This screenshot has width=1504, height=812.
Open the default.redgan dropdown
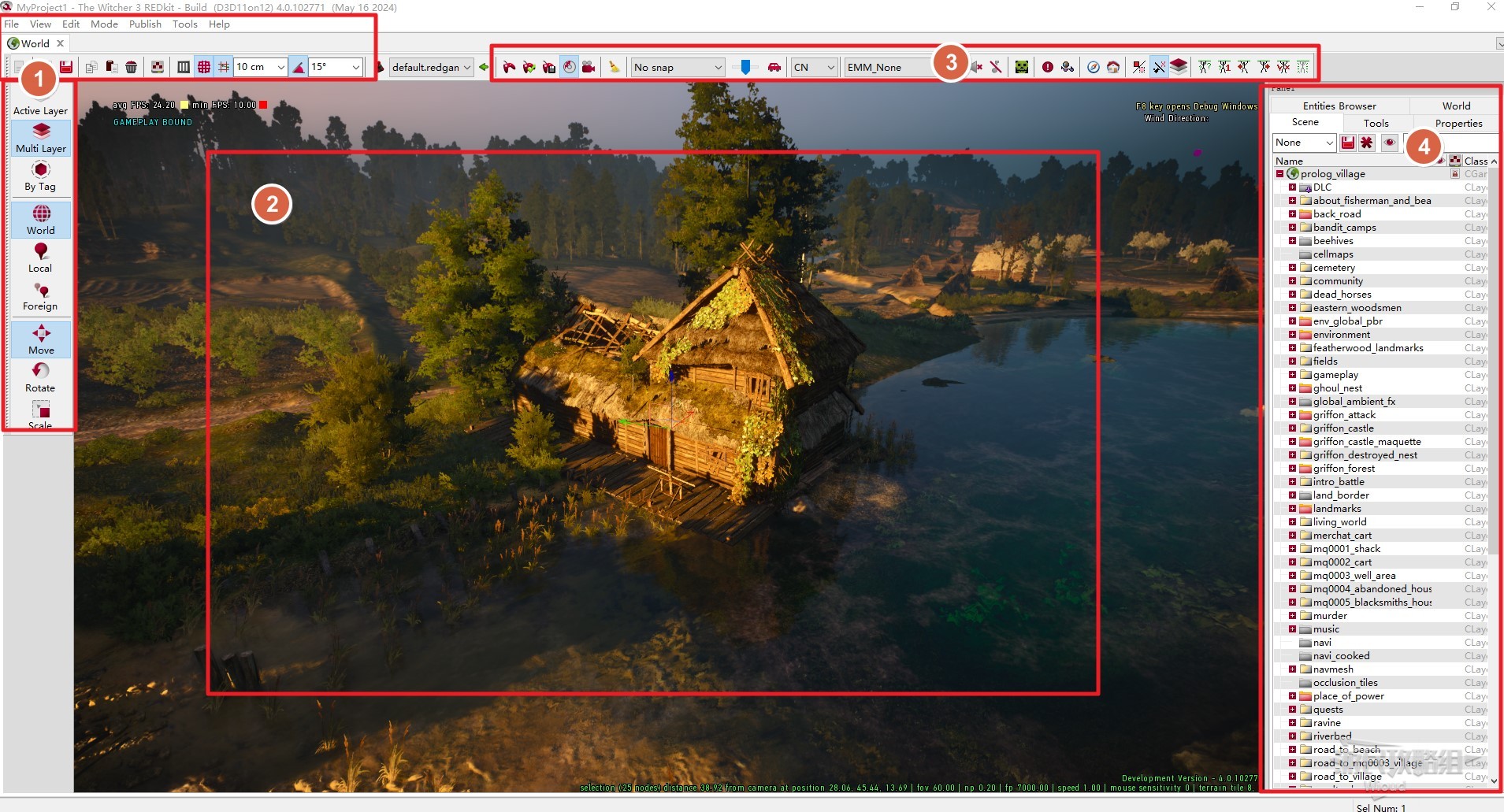pyautogui.click(x=432, y=67)
